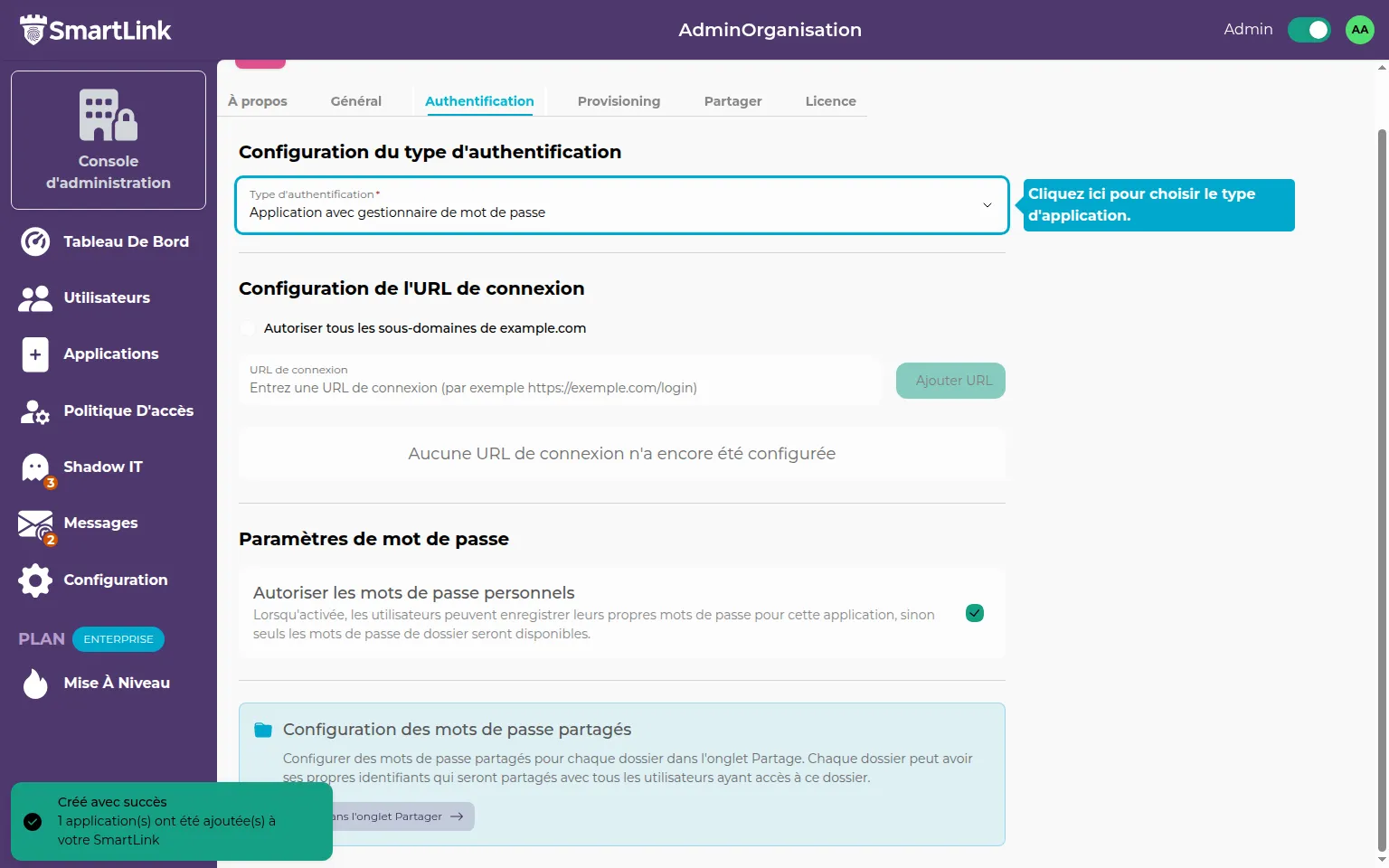Open the Console d'administration building icon

[x=109, y=115]
